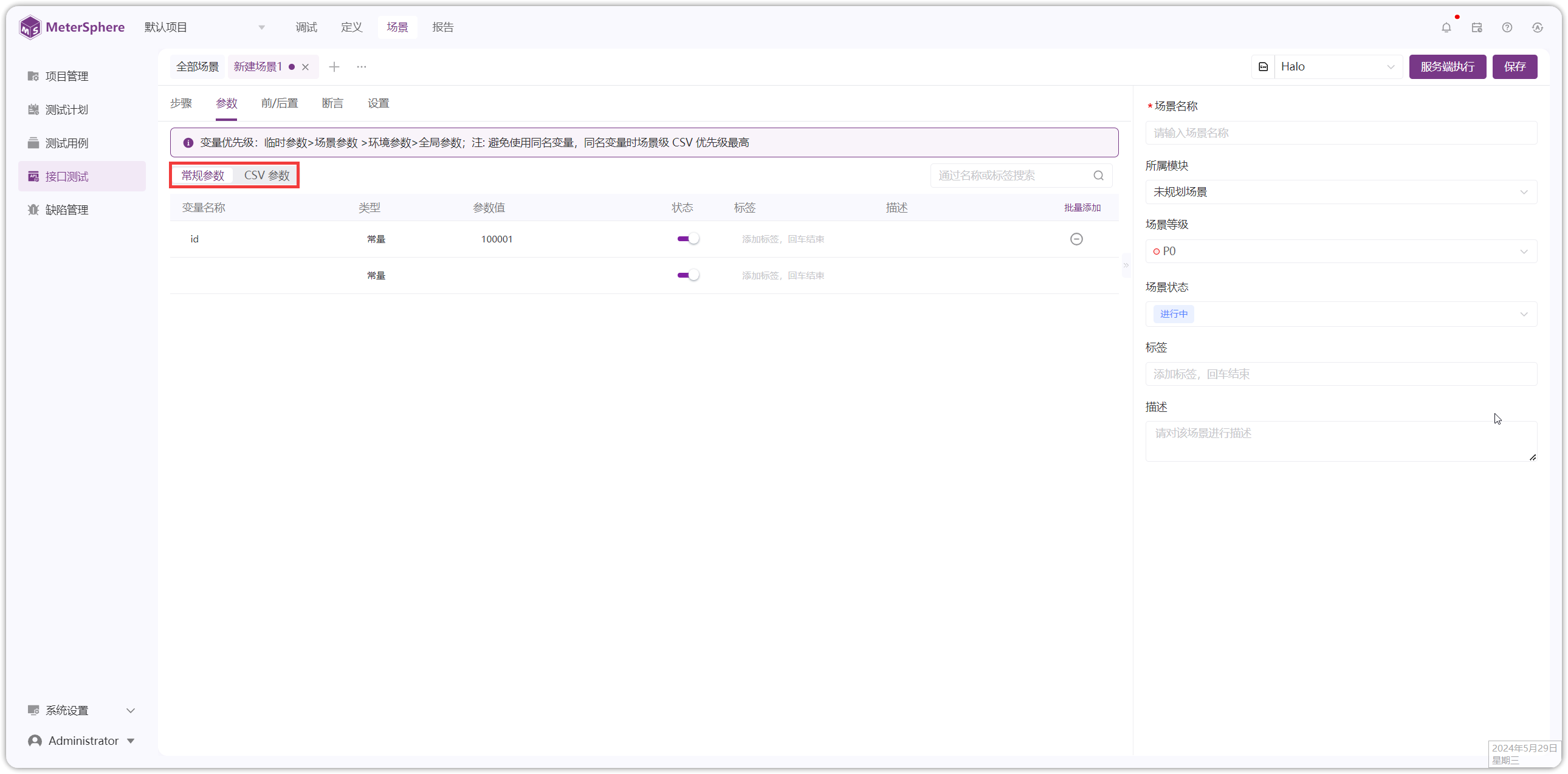Screen dimensions: 1568x774
Task: Switch to the 断言 tab
Action: tap(332, 103)
